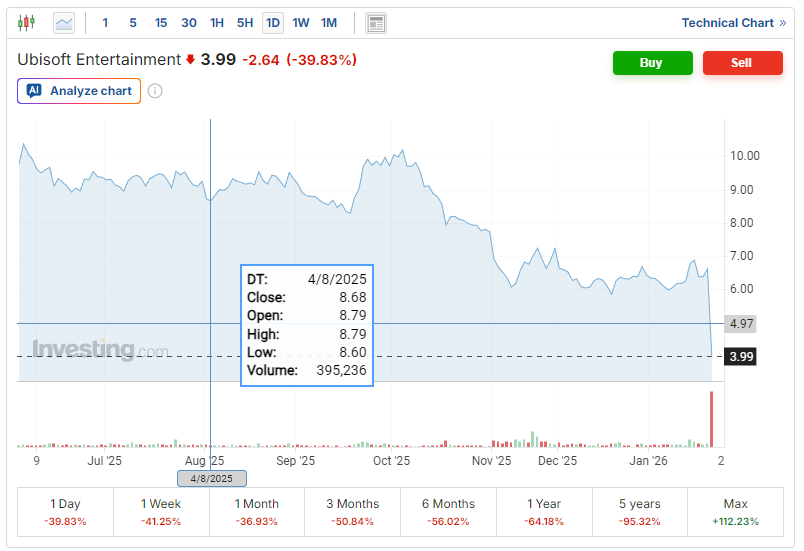Click the red down arrow near price

tap(190, 59)
